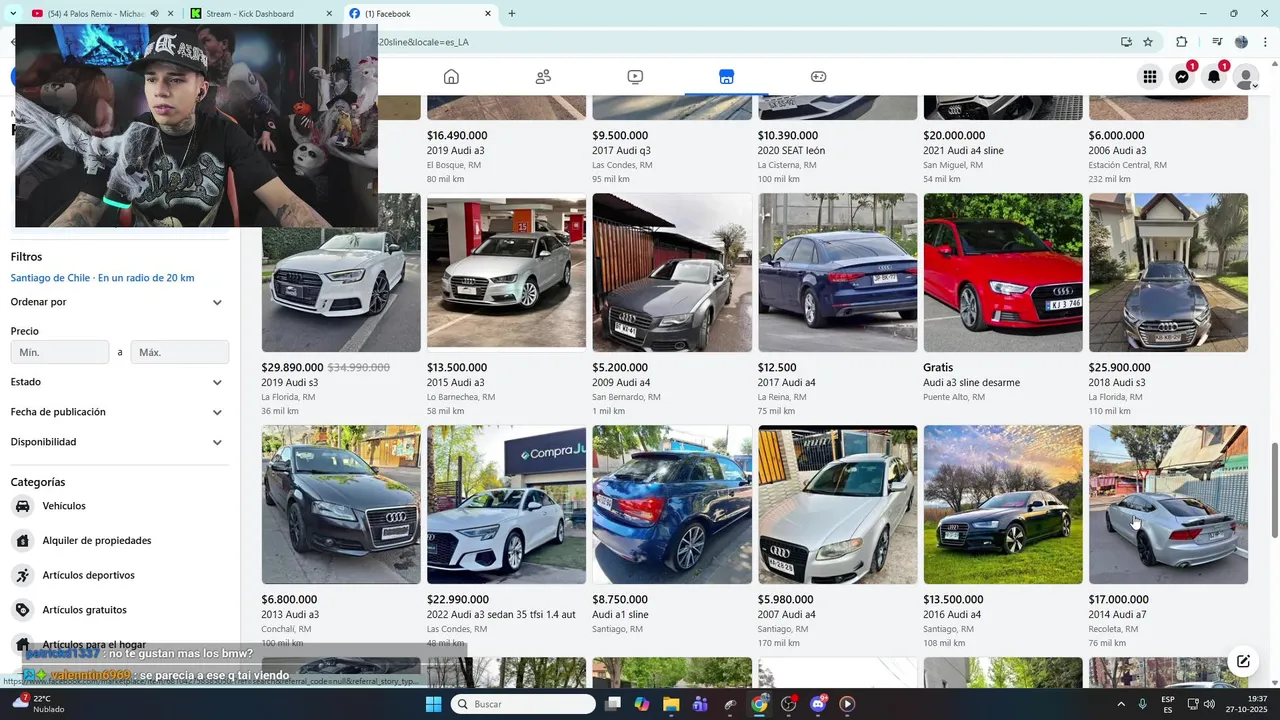Click the install app icon in address bar
This screenshot has width=1280, height=720.
1126,42
